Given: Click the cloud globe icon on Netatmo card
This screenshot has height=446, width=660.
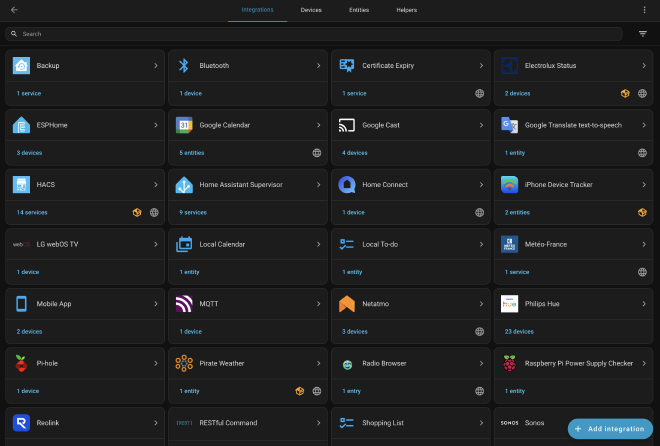Looking at the screenshot, I should pyautogui.click(x=479, y=332).
